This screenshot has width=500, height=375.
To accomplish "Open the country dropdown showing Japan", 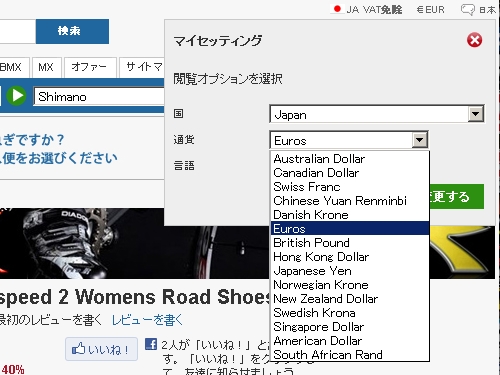I will 377,114.
